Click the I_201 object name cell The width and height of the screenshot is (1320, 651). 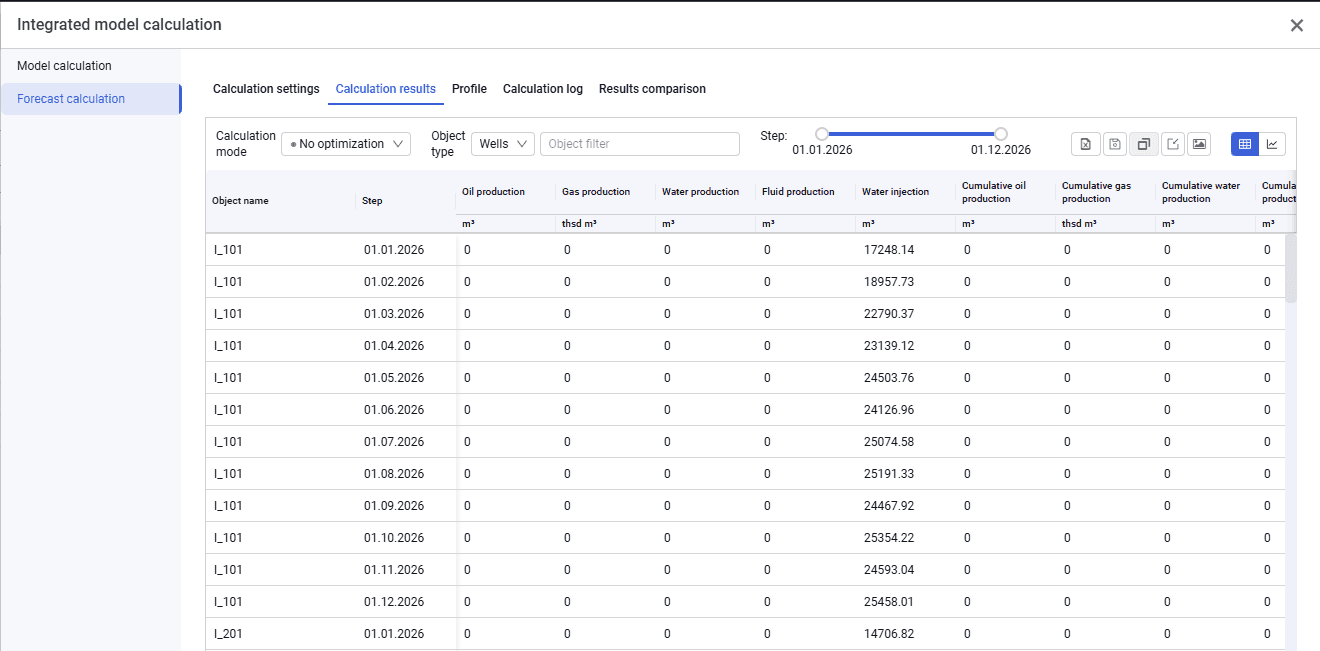pos(228,634)
